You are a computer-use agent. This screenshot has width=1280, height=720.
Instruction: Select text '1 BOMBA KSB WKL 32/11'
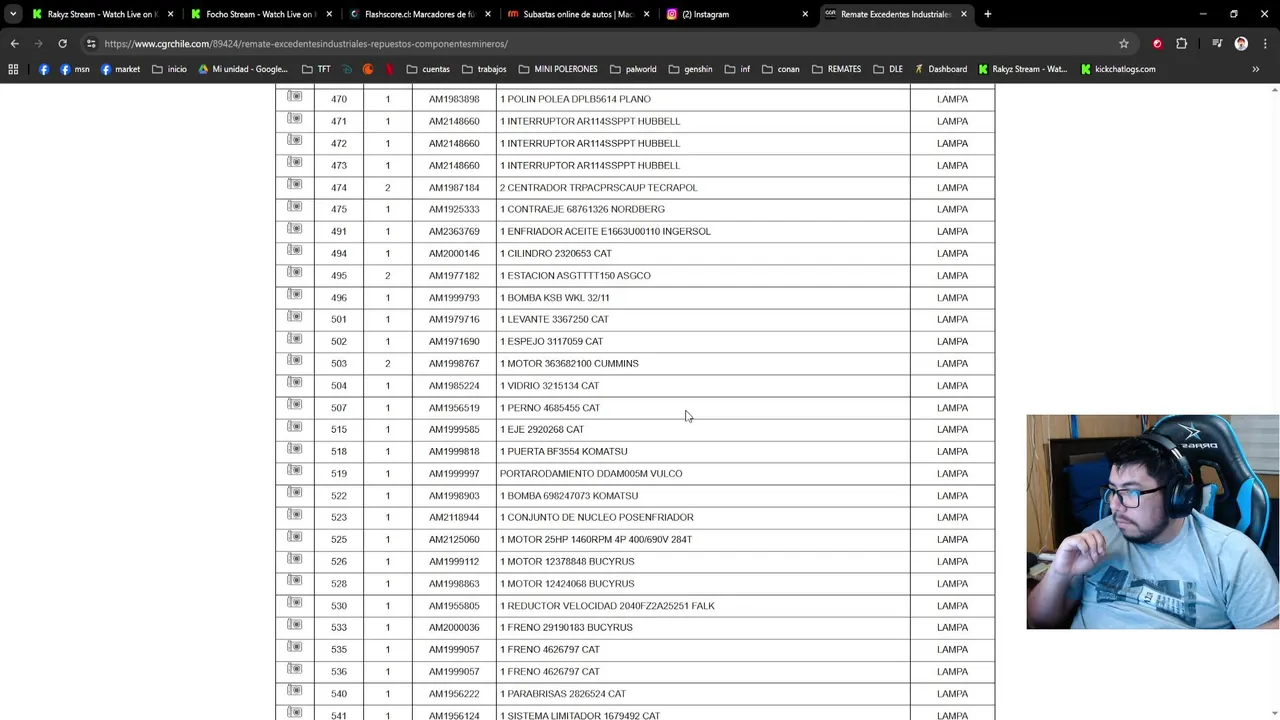point(555,298)
